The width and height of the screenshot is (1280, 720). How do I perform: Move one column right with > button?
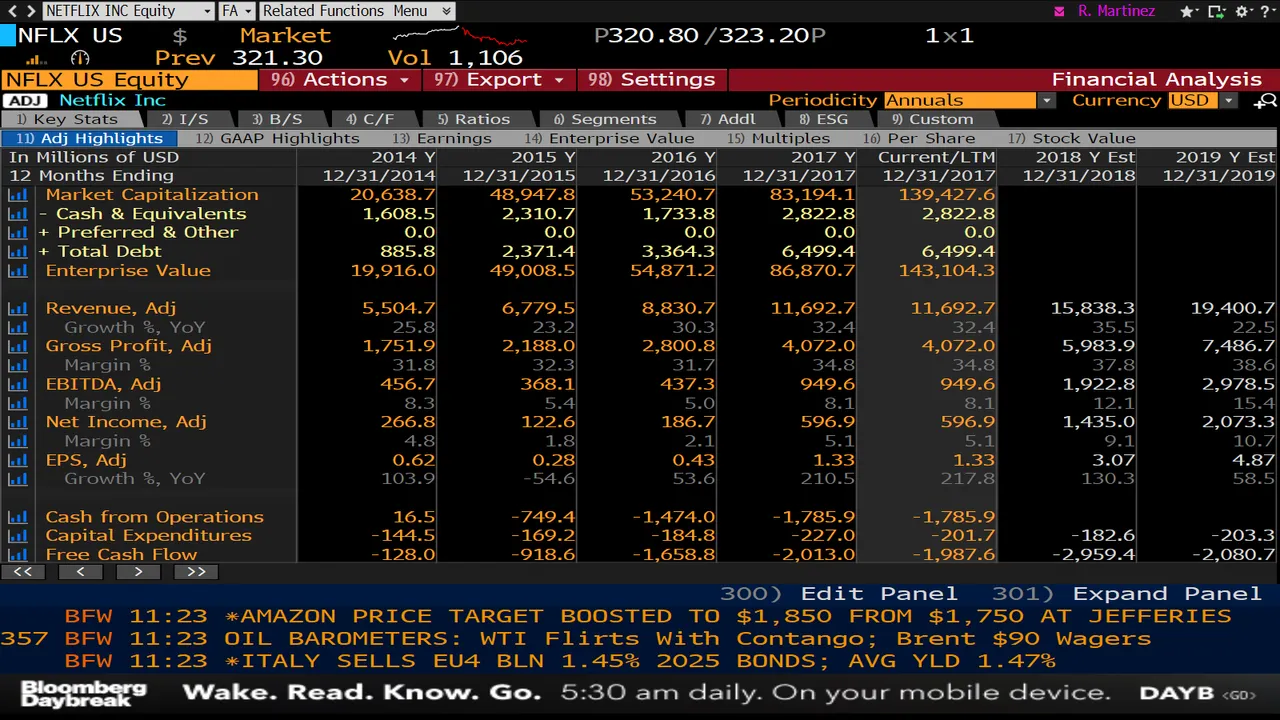tap(139, 572)
